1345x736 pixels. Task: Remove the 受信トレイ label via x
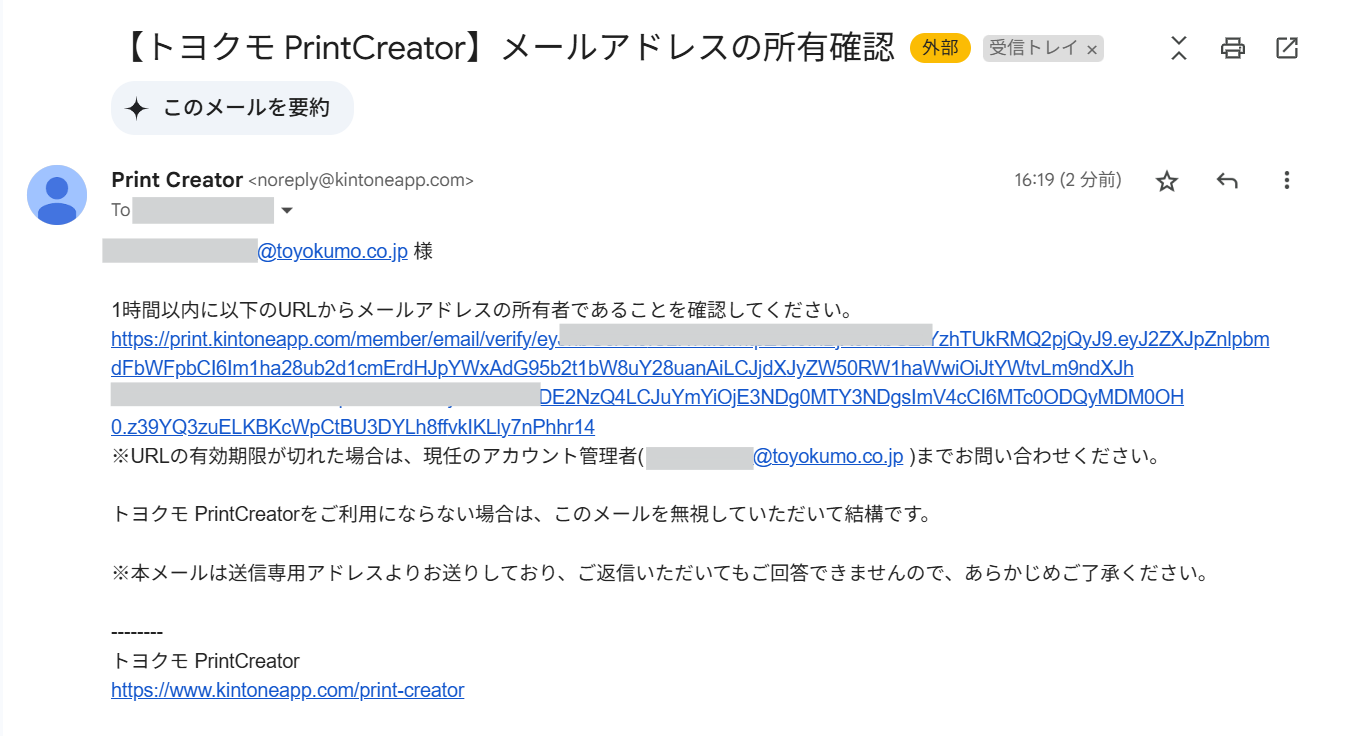[1092, 48]
